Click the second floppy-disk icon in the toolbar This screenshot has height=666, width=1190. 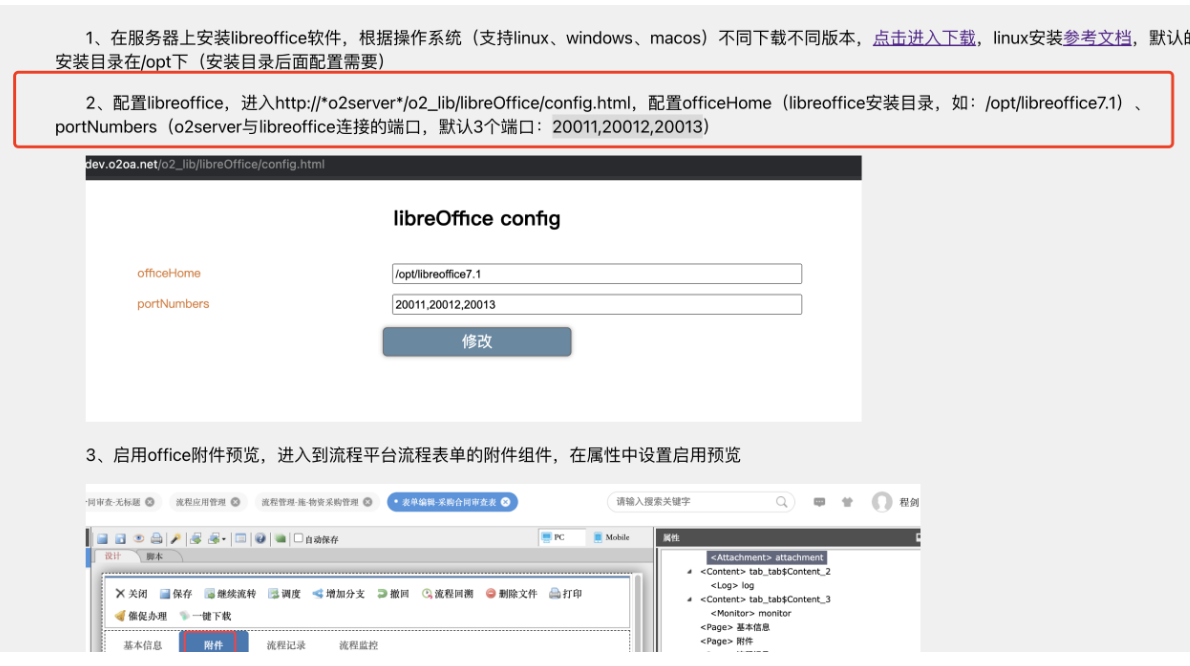tap(120, 539)
